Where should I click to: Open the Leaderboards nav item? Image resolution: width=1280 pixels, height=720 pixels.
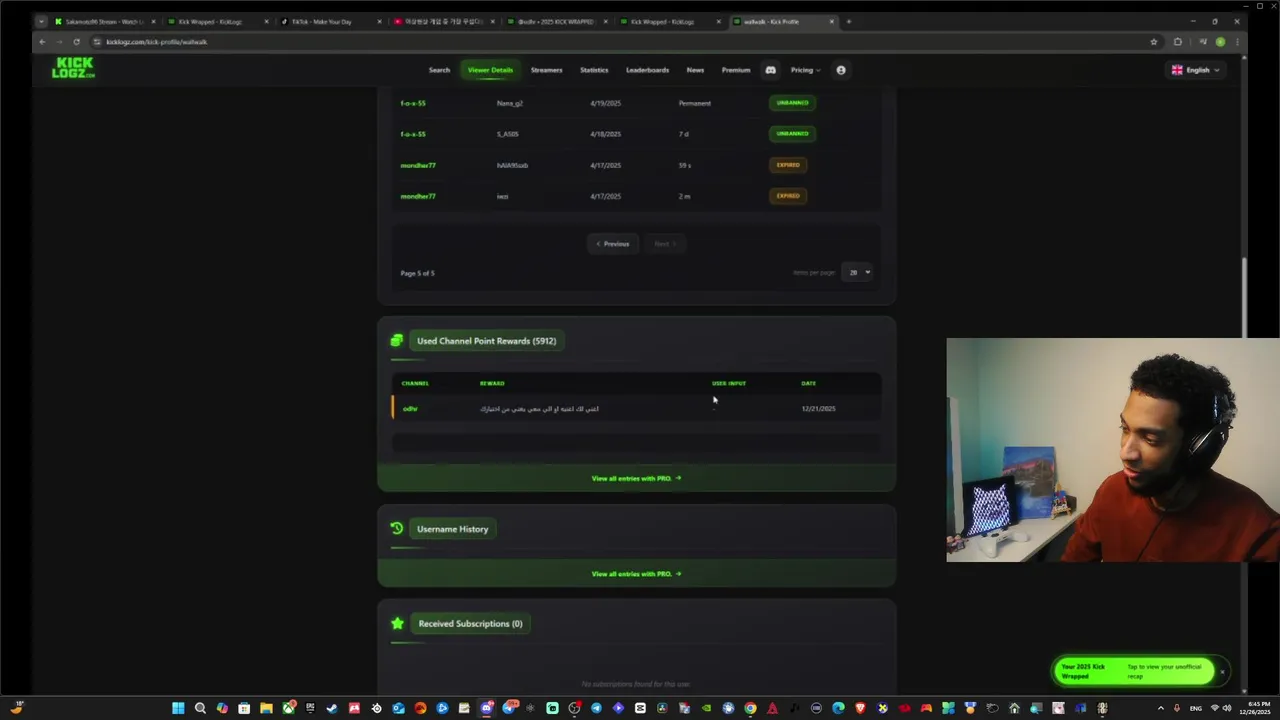click(647, 70)
